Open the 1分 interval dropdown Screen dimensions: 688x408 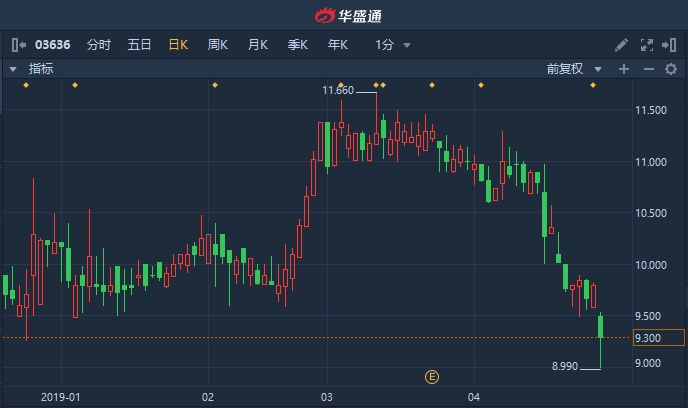pyautogui.click(x=392, y=45)
